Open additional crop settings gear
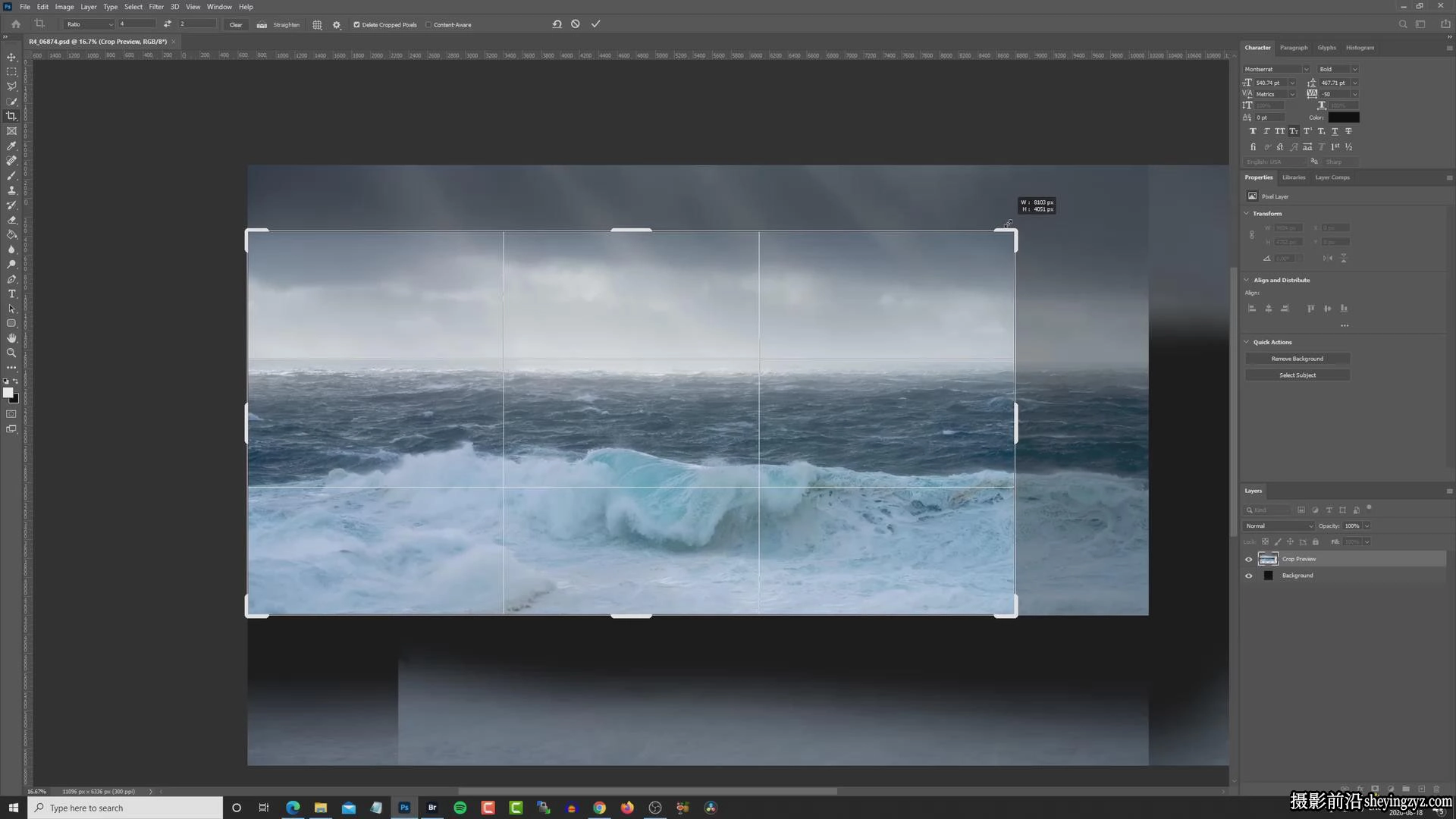The height and width of the screenshot is (819, 1456). pos(337,25)
